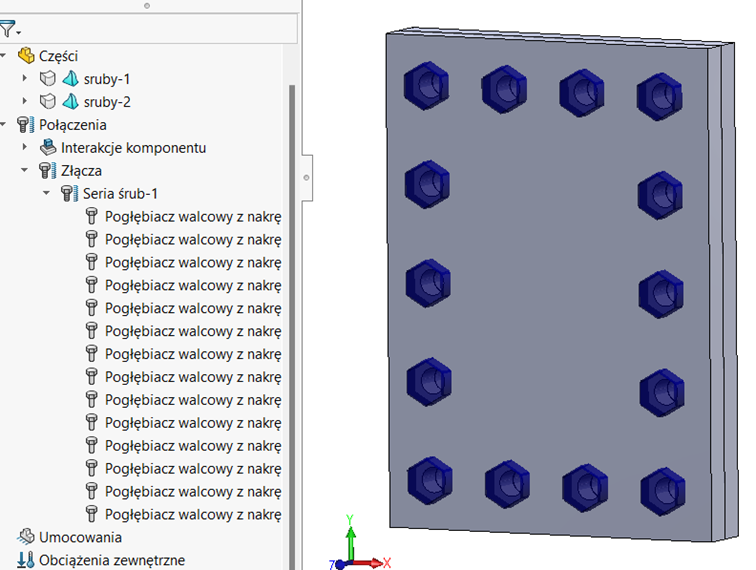The width and height of the screenshot is (756, 570).
Task: Click the Obciążenia zewnętrzne loads icon
Action: click(26, 560)
